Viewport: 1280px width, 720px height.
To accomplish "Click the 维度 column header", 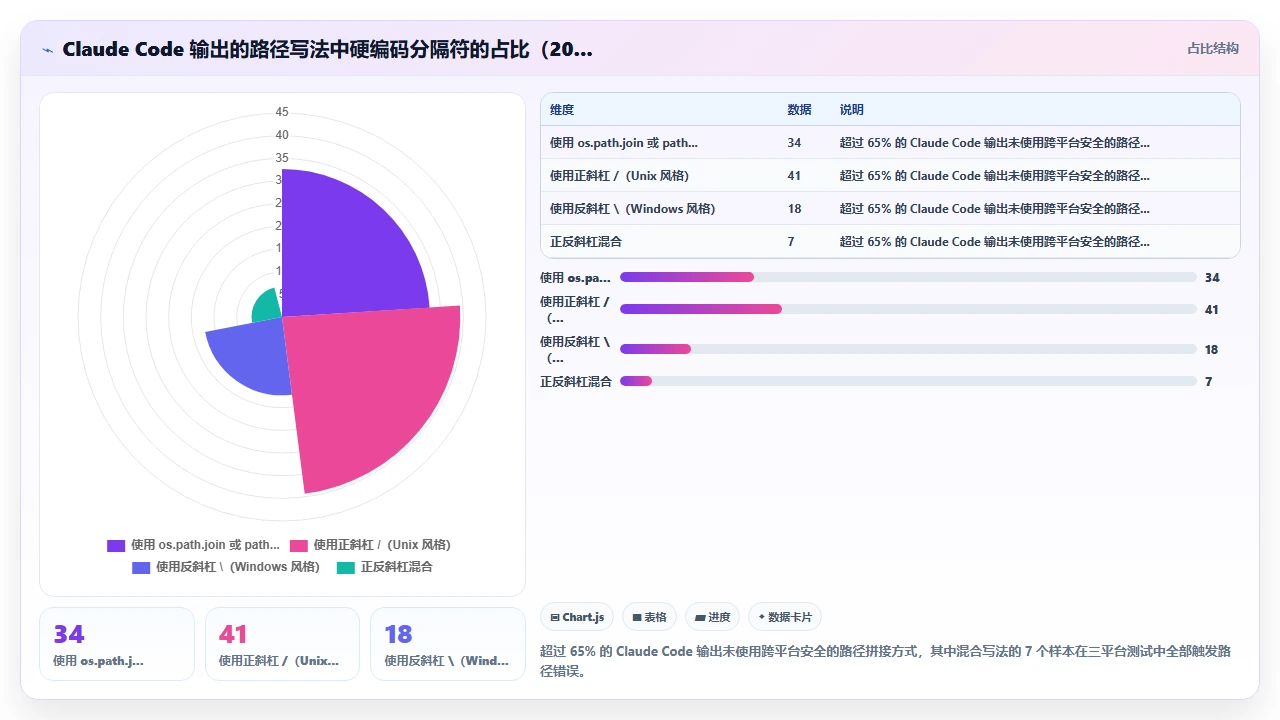I will pos(562,110).
